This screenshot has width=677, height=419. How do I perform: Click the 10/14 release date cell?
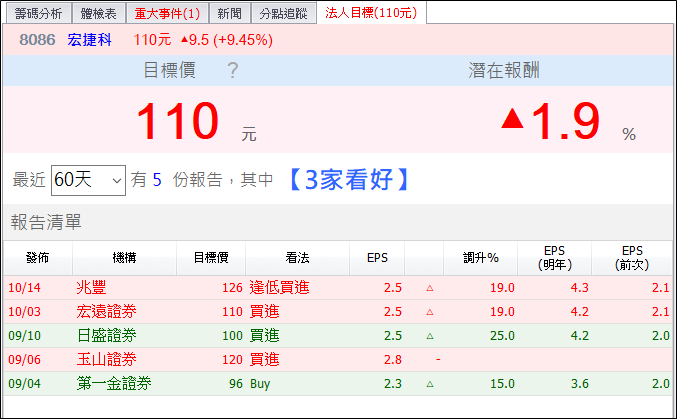pyautogui.click(x=25, y=288)
